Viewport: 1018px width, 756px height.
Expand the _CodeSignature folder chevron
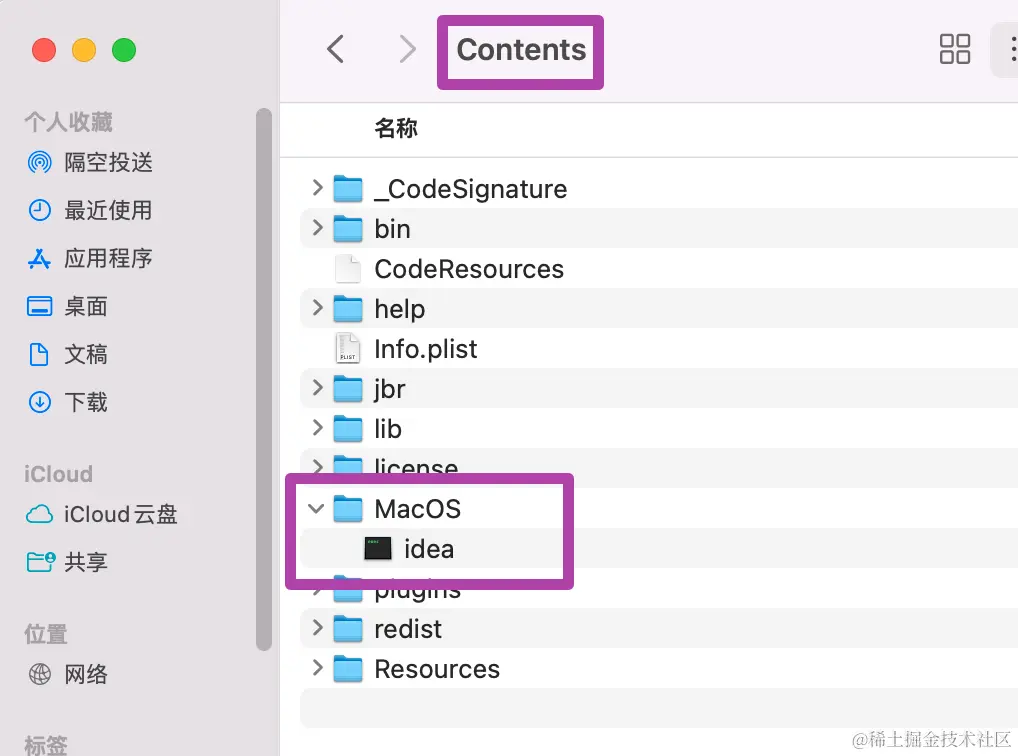pos(317,188)
